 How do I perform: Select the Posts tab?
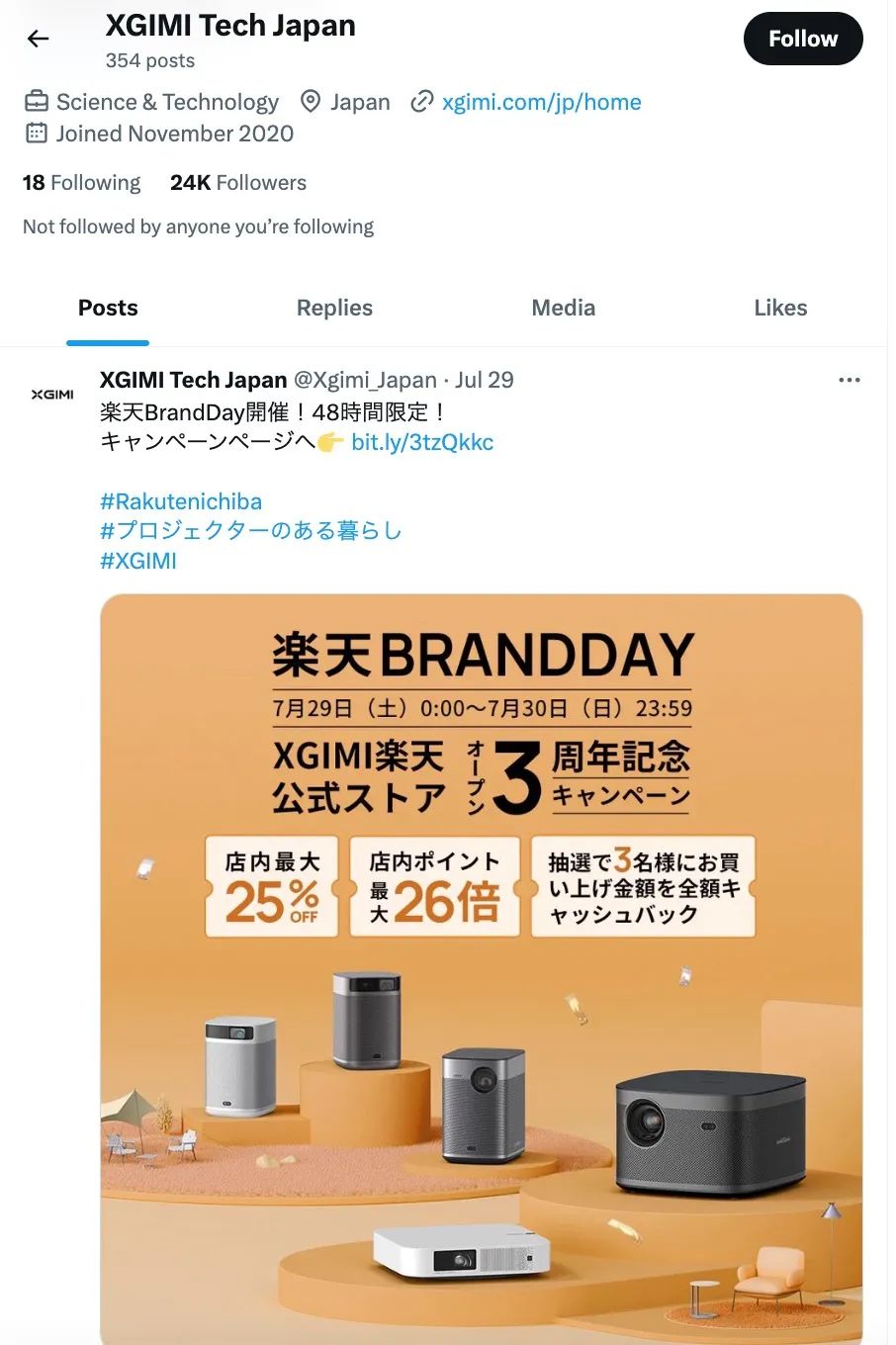[x=108, y=308]
